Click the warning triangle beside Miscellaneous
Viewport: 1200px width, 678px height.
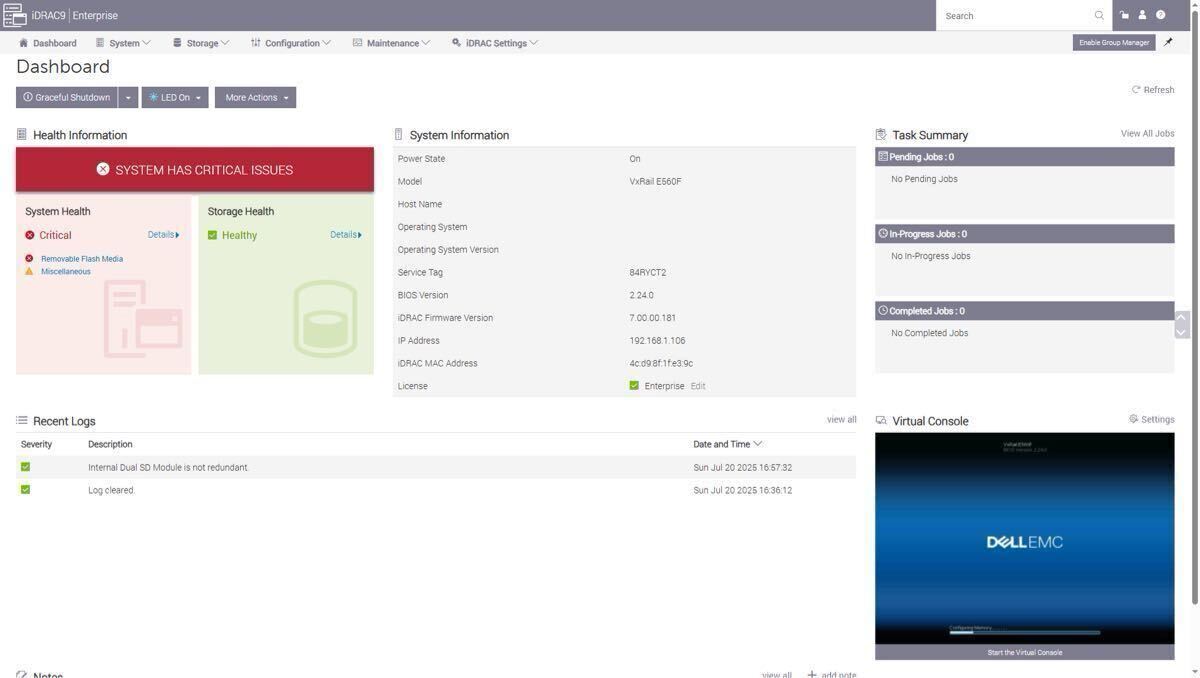coord(29,271)
